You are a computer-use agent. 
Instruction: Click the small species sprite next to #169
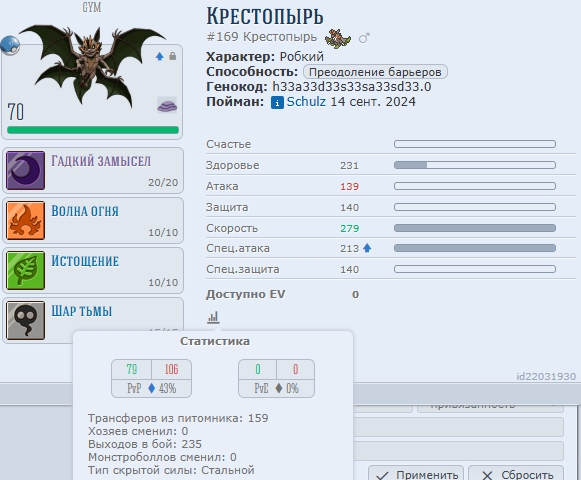[x=338, y=38]
